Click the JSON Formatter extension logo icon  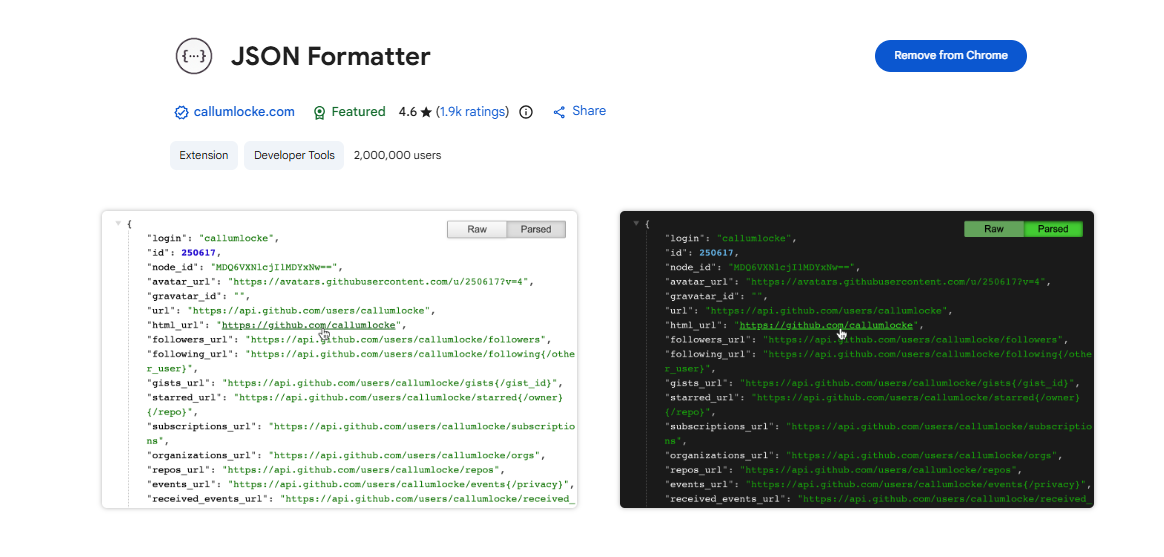pos(194,56)
